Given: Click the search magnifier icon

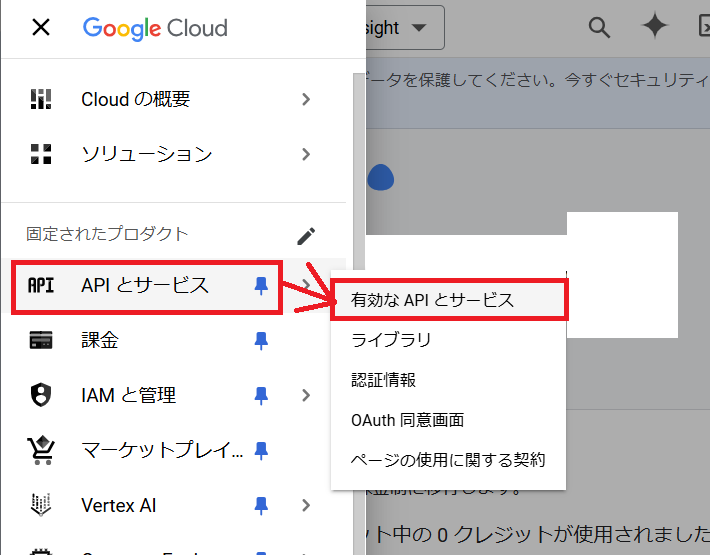Looking at the screenshot, I should 599,27.
